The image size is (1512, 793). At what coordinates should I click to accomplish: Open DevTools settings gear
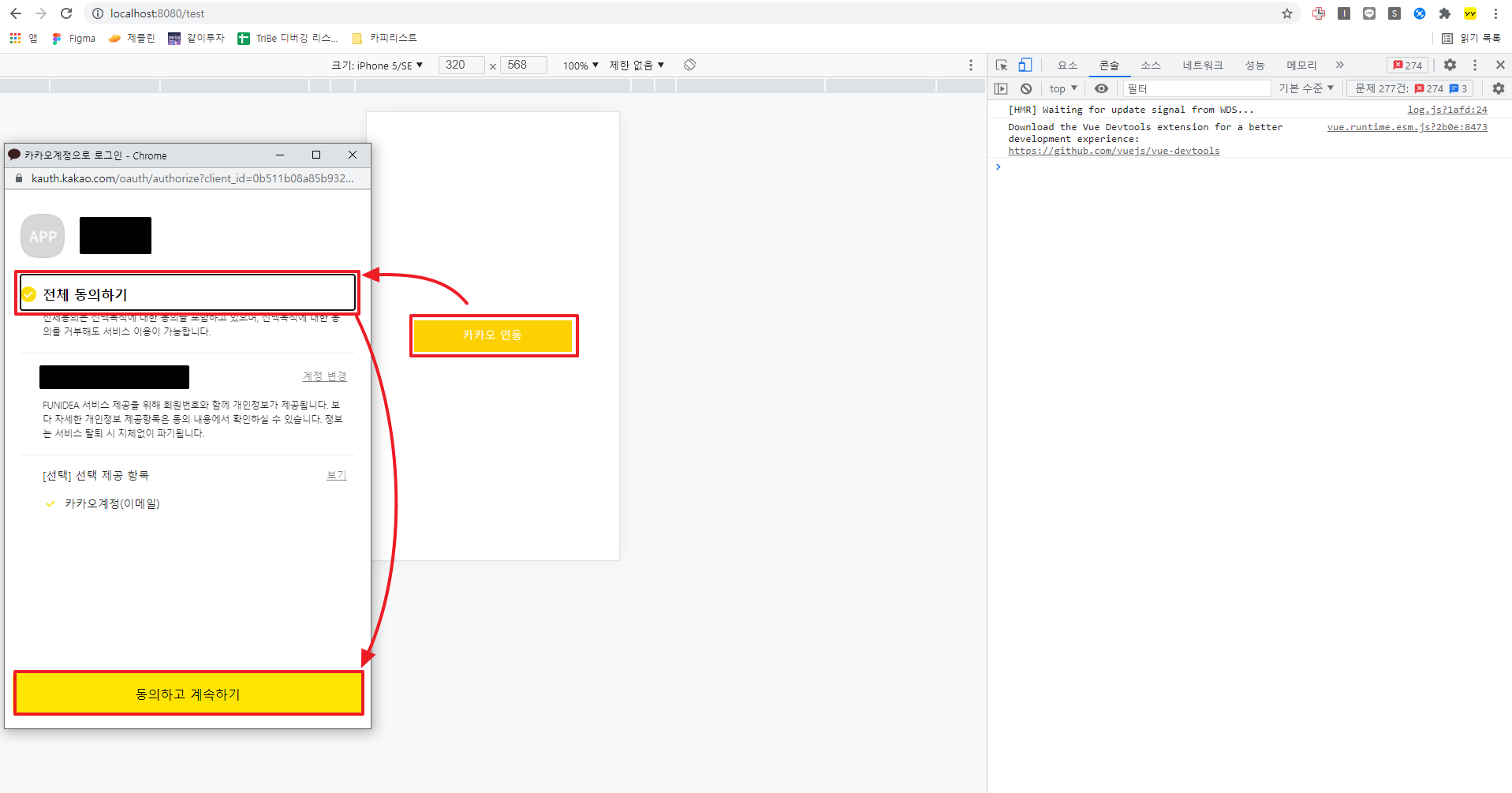tap(1450, 65)
